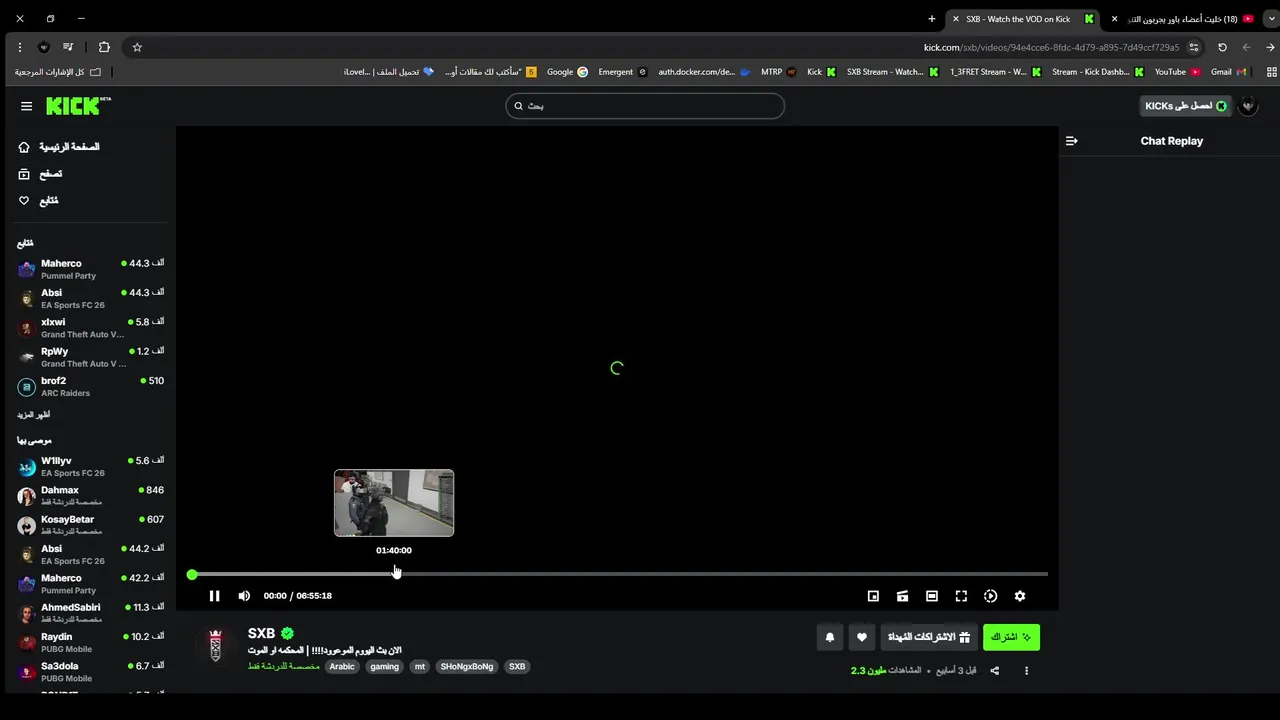Open the user profile avatar menu
The width and height of the screenshot is (1280, 720).
1248,106
